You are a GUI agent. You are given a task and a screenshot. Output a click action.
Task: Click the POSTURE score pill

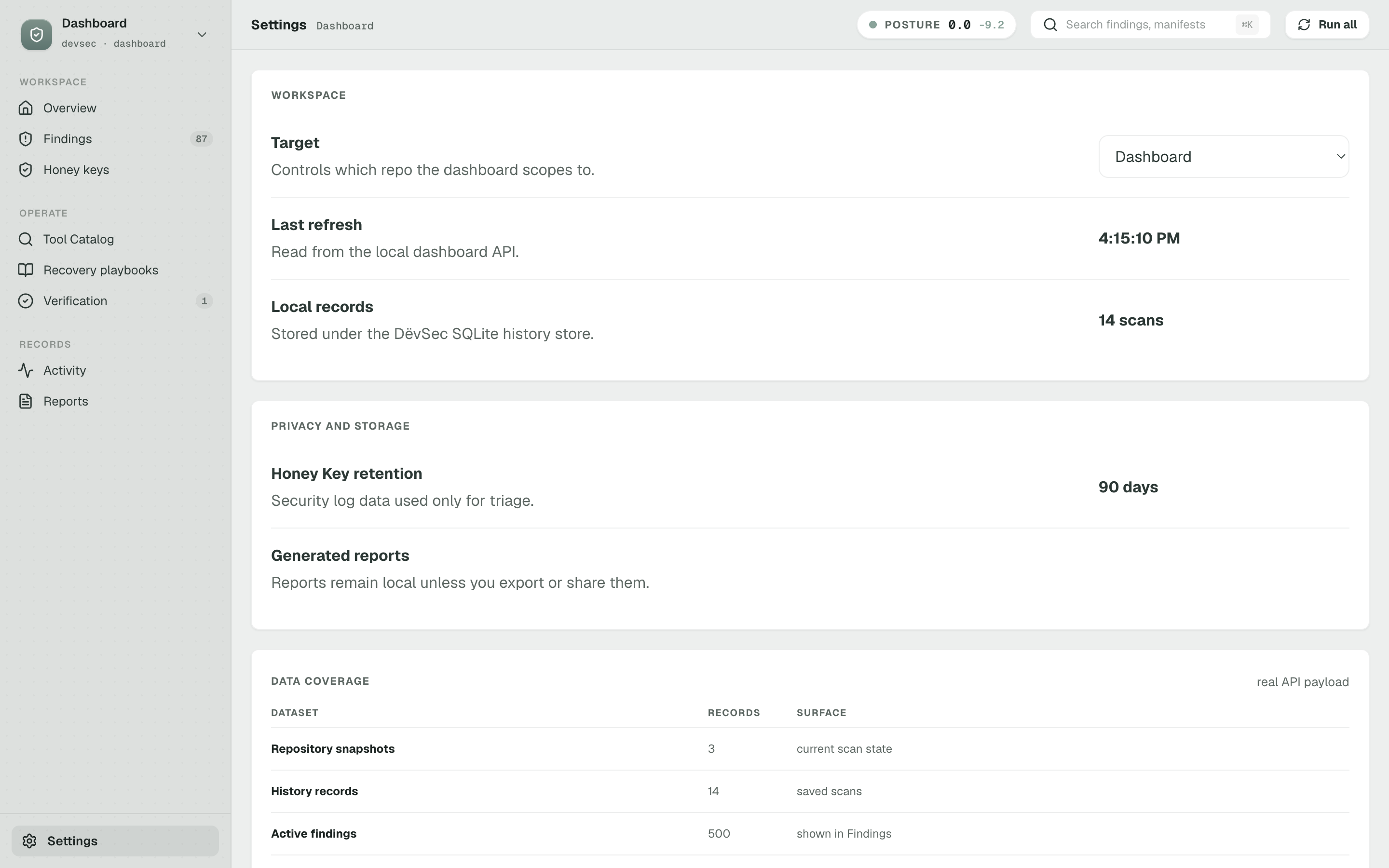936,25
